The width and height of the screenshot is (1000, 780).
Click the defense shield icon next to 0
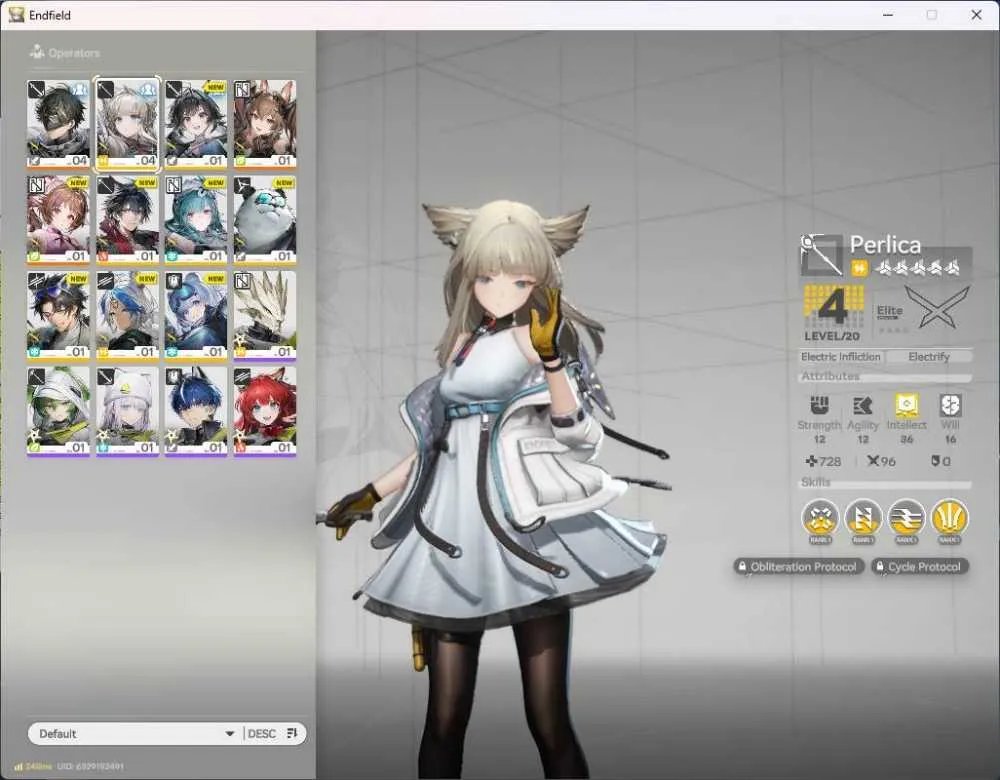tap(934, 461)
